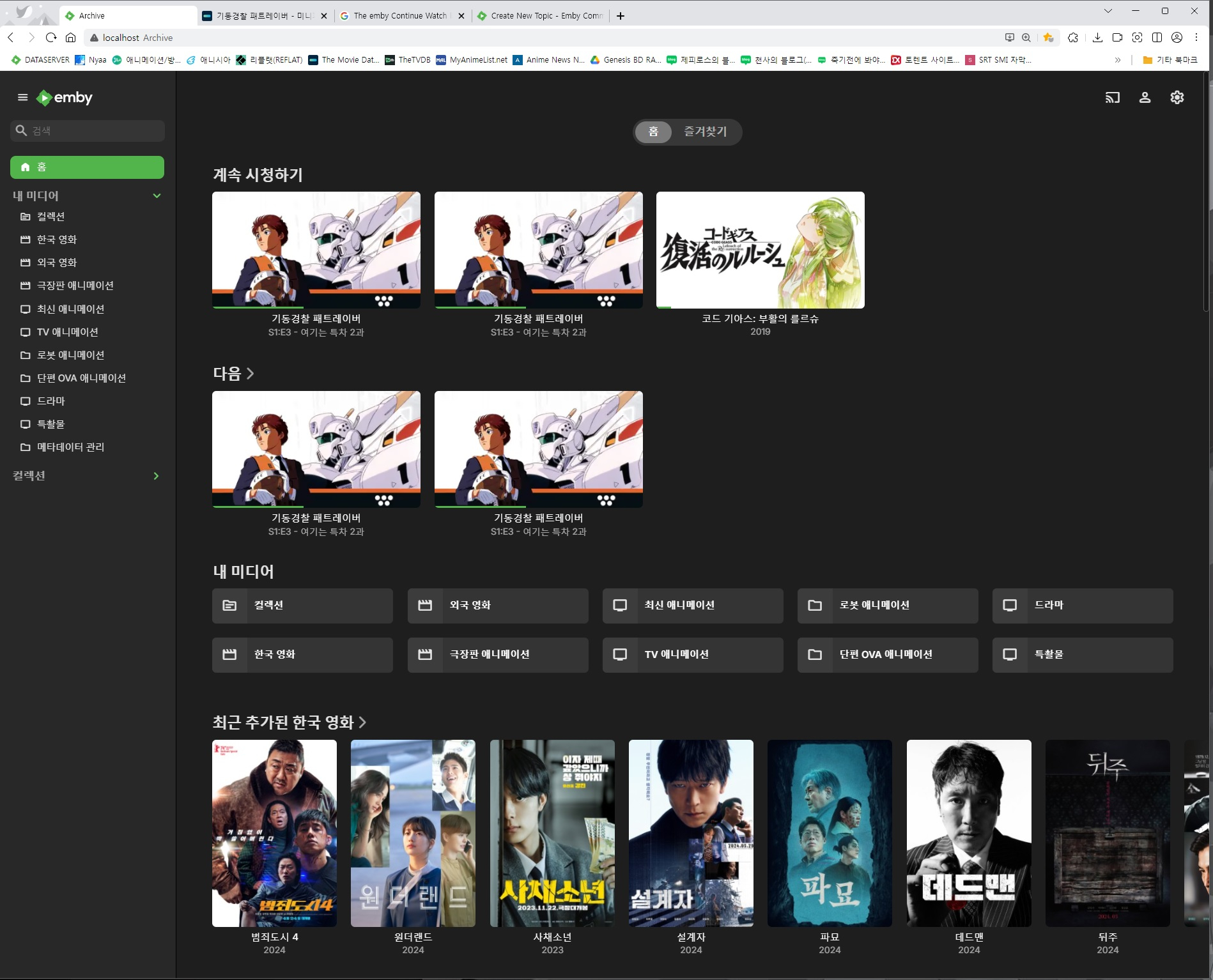Click browser reload button
The width and height of the screenshot is (1213, 980).
pyautogui.click(x=51, y=38)
